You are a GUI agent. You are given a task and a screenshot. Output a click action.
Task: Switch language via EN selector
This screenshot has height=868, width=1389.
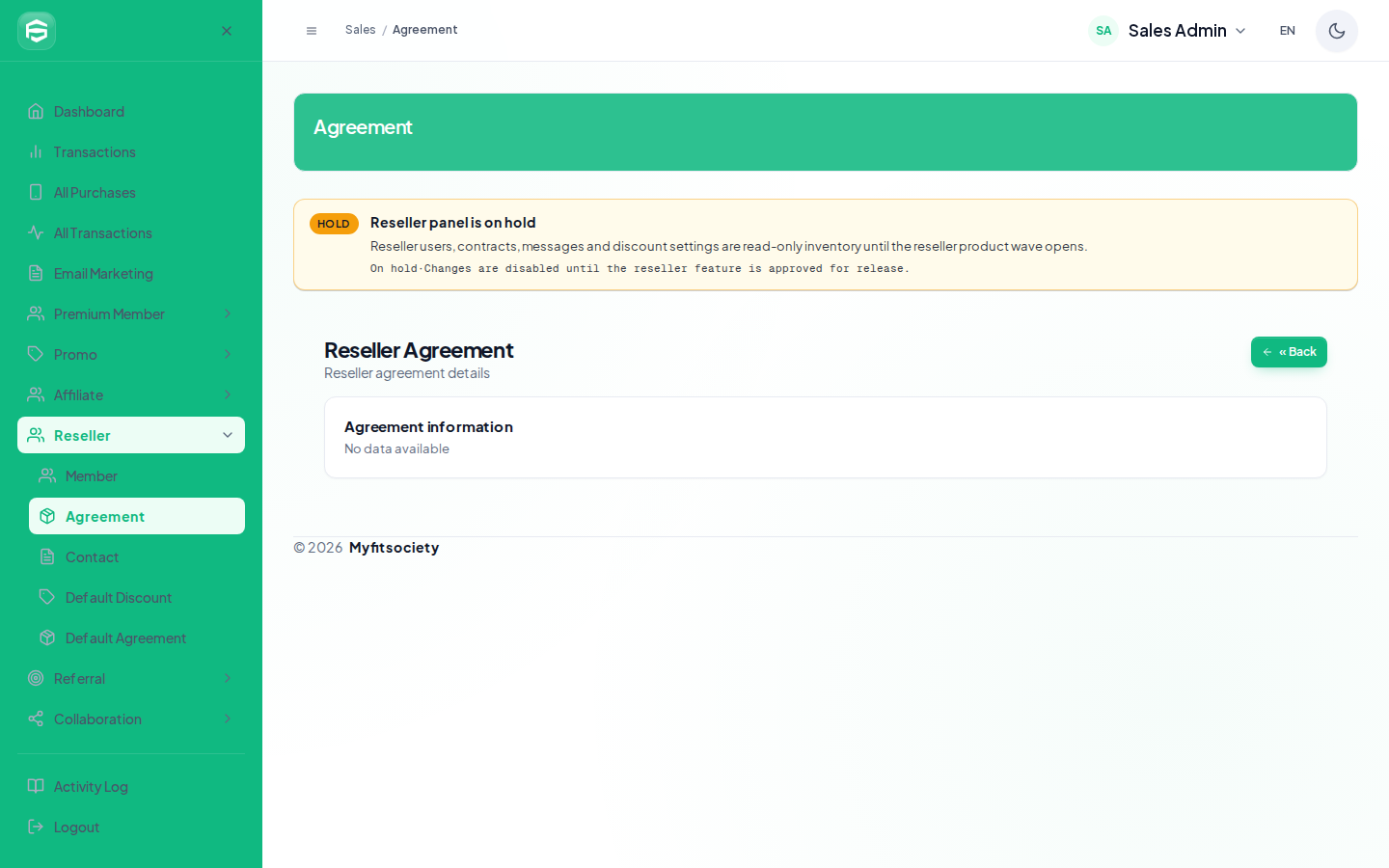click(1287, 31)
